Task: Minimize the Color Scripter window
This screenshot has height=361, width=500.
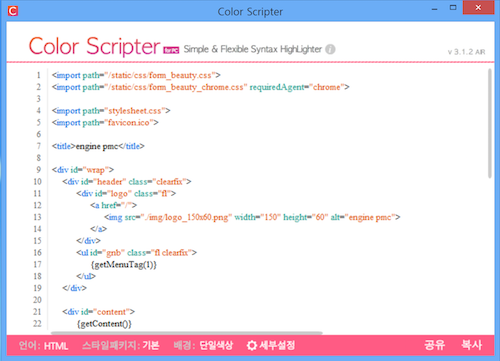Action: coord(434,9)
